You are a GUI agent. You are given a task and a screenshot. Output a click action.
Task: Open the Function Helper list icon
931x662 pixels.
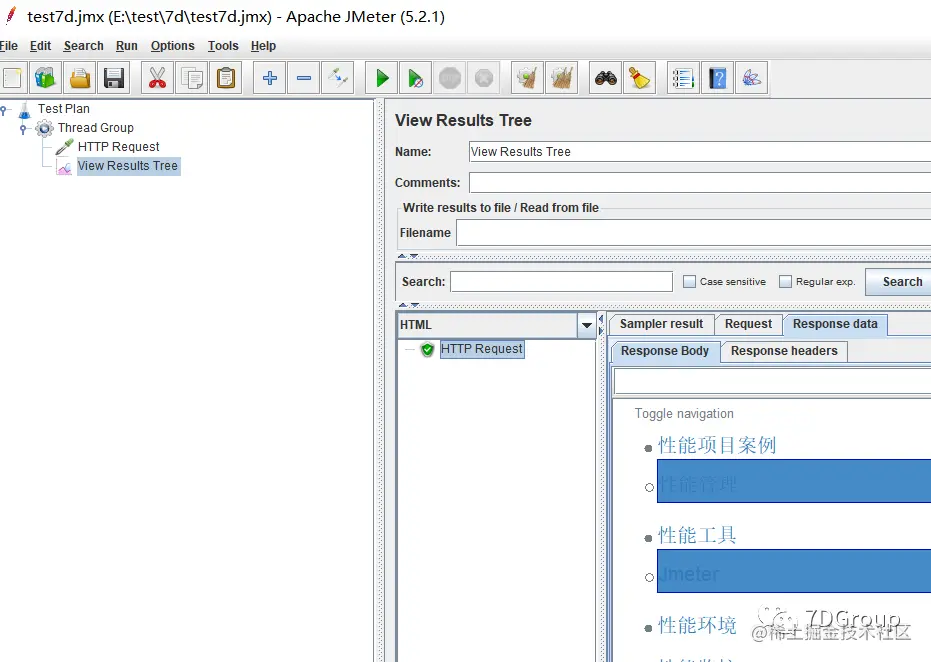(683, 78)
